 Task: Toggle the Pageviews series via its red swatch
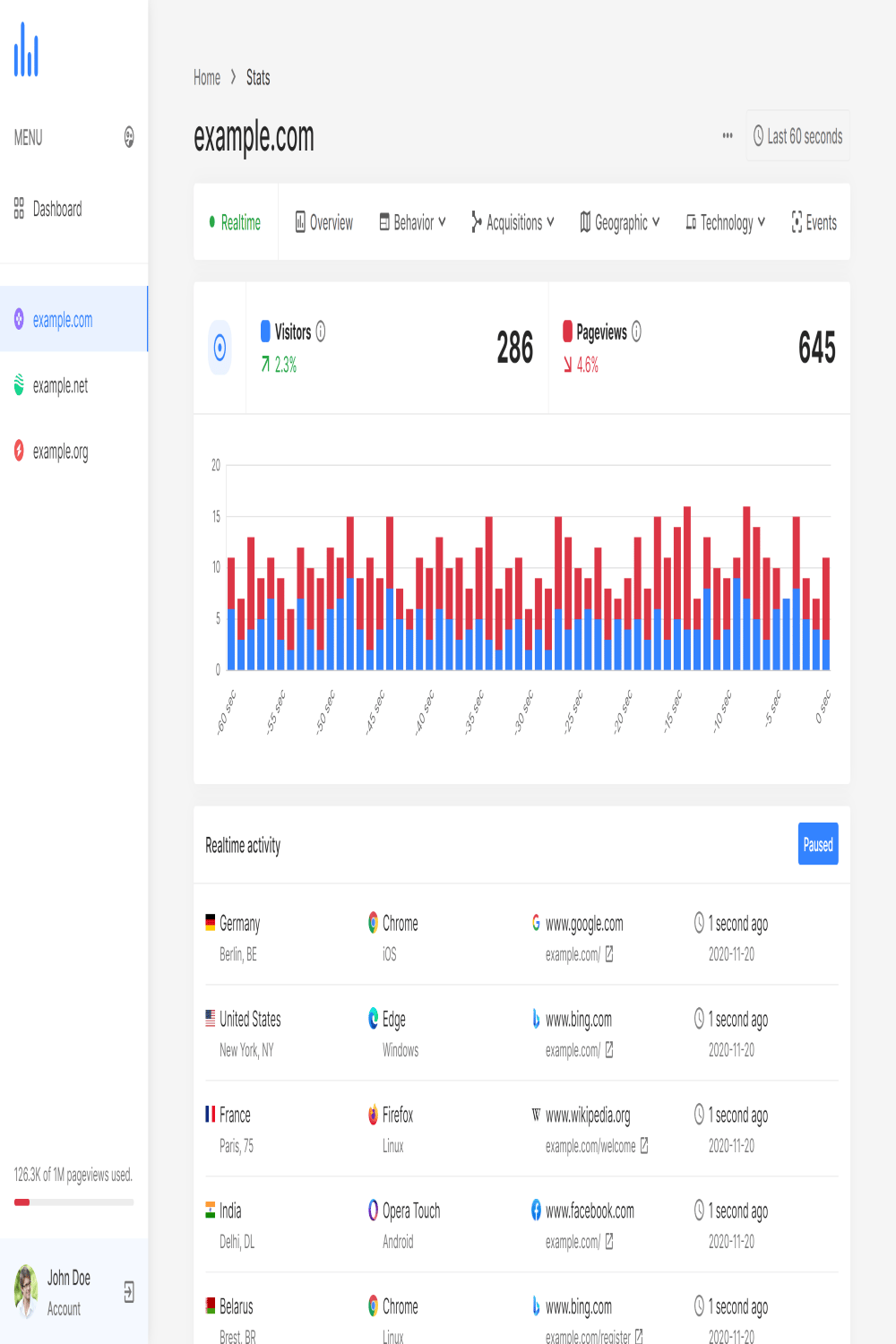tap(567, 332)
